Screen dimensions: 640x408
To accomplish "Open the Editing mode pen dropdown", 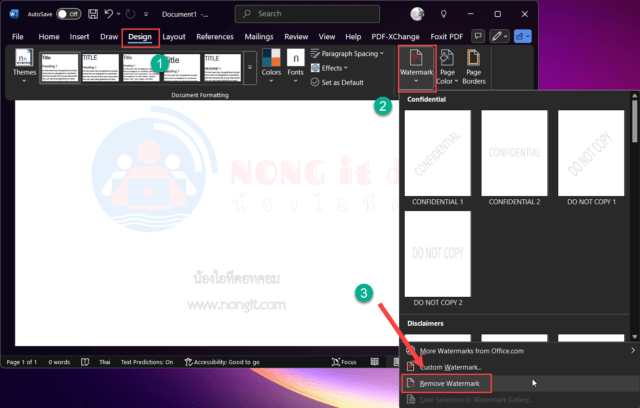I will coord(499,36).
